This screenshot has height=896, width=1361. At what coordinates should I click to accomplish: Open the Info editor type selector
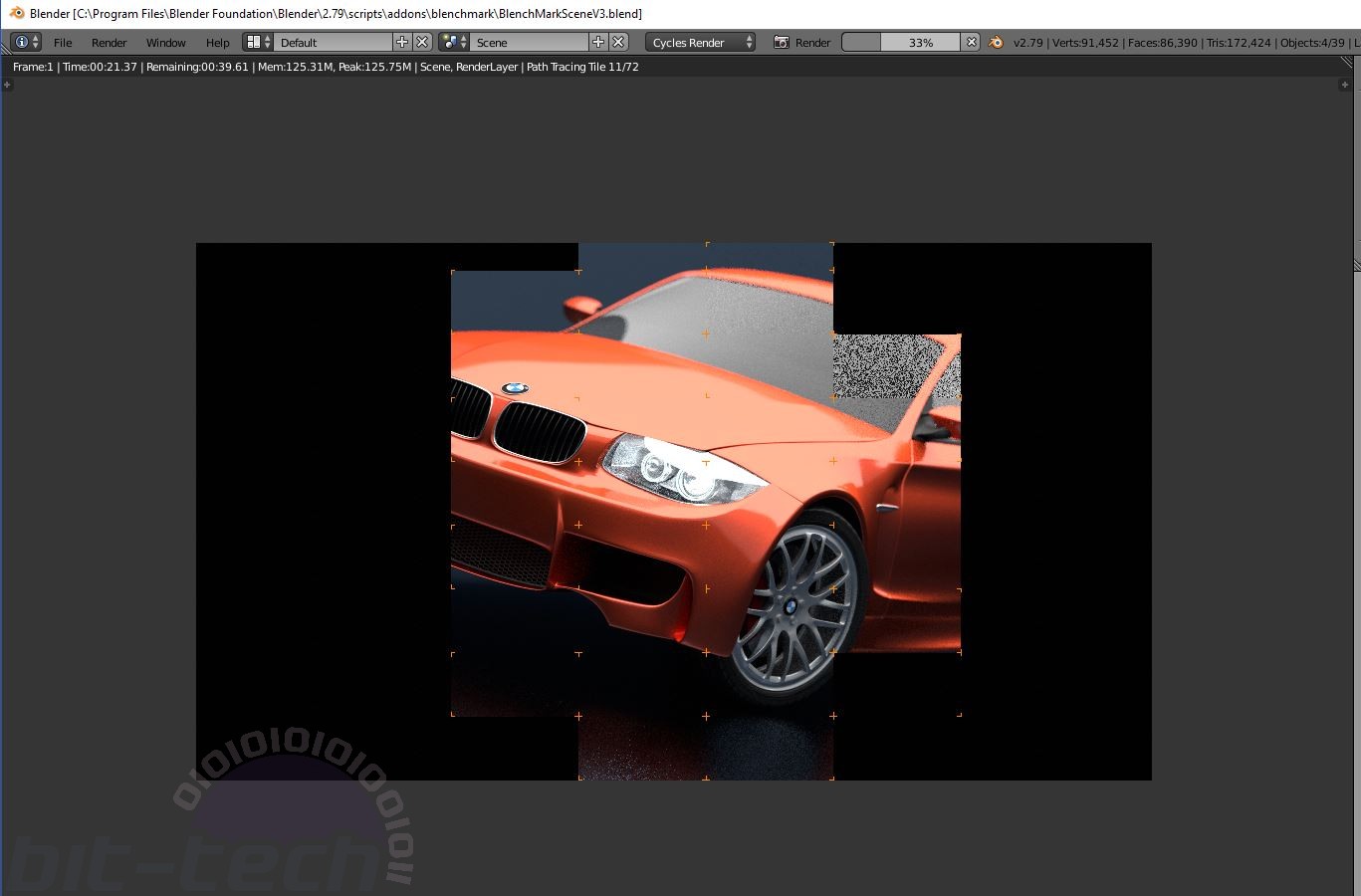(26, 42)
